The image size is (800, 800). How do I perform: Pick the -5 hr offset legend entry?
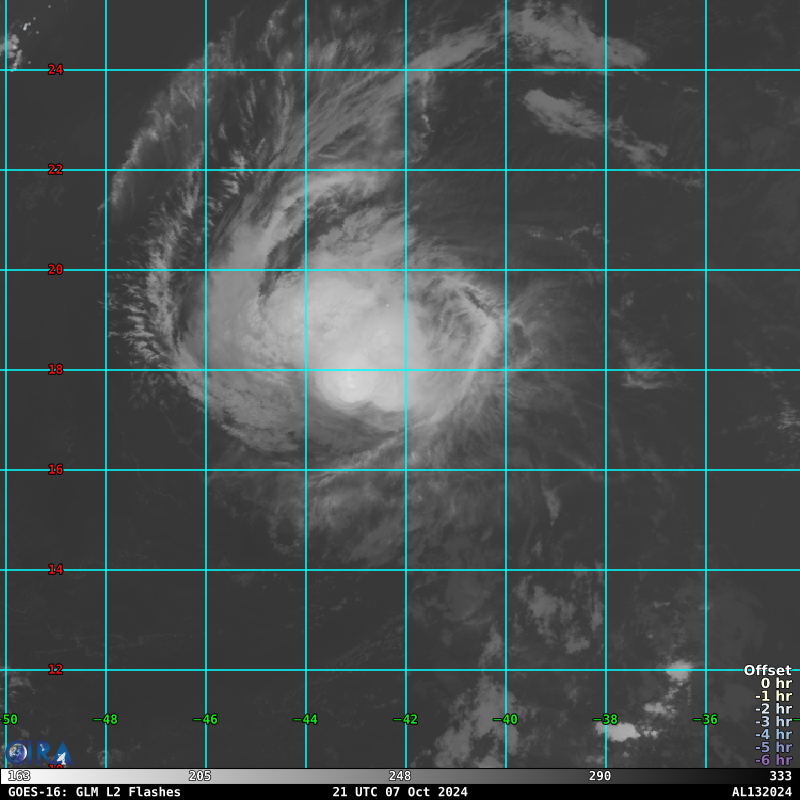click(x=774, y=747)
